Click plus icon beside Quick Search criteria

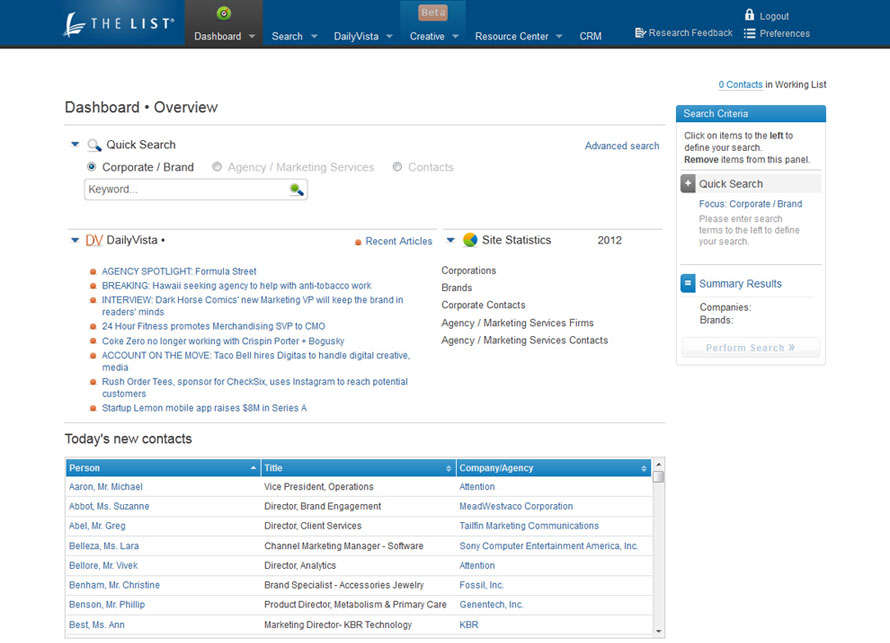pos(688,184)
